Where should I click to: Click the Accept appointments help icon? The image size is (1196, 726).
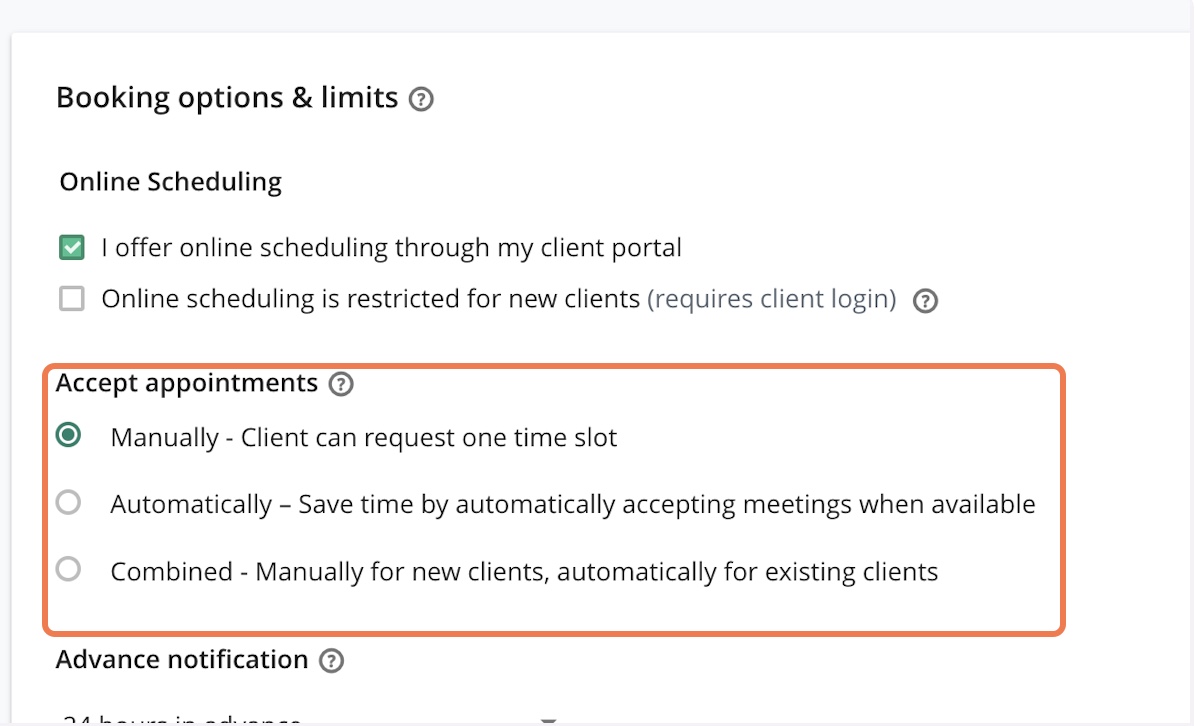click(x=342, y=384)
